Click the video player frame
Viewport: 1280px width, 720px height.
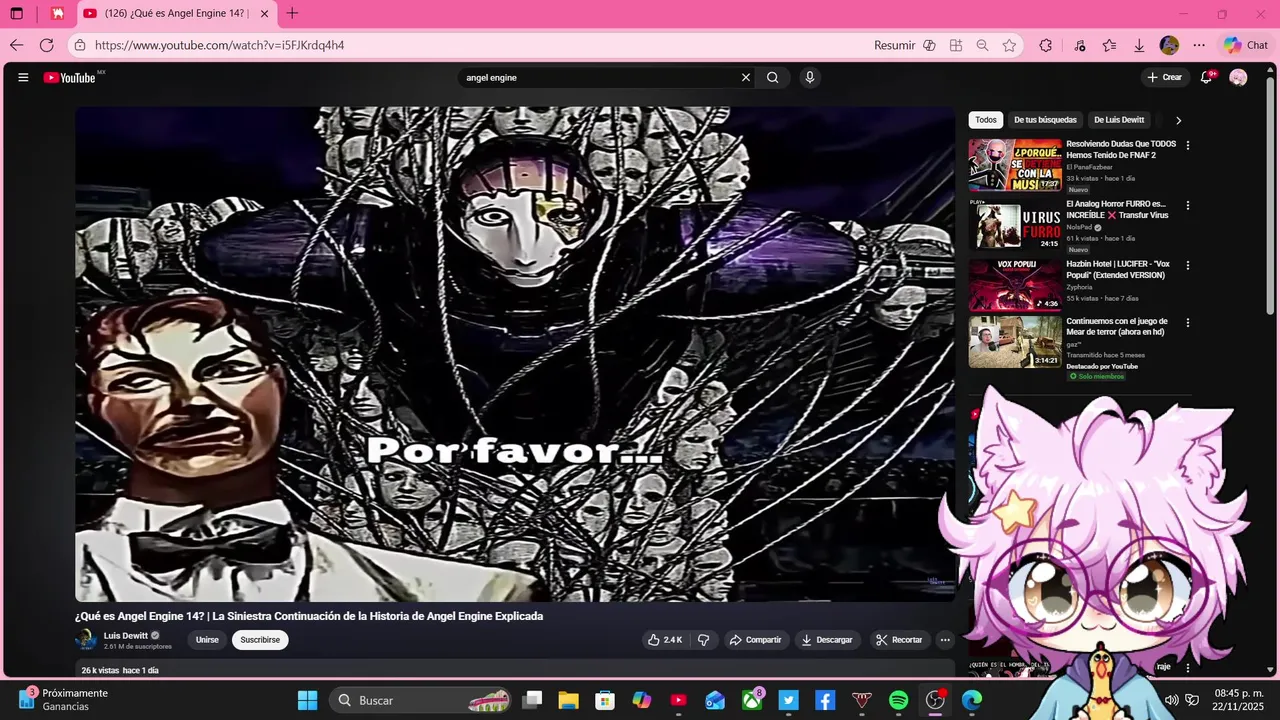(515, 354)
